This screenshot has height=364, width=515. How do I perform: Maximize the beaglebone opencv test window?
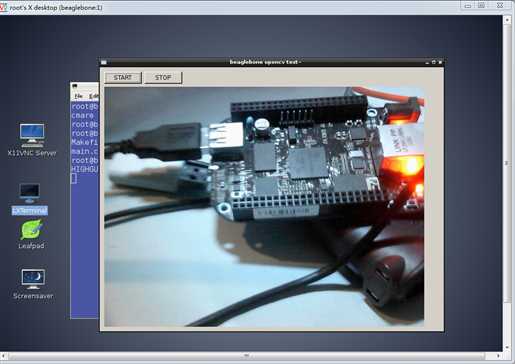[x=434, y=62]
